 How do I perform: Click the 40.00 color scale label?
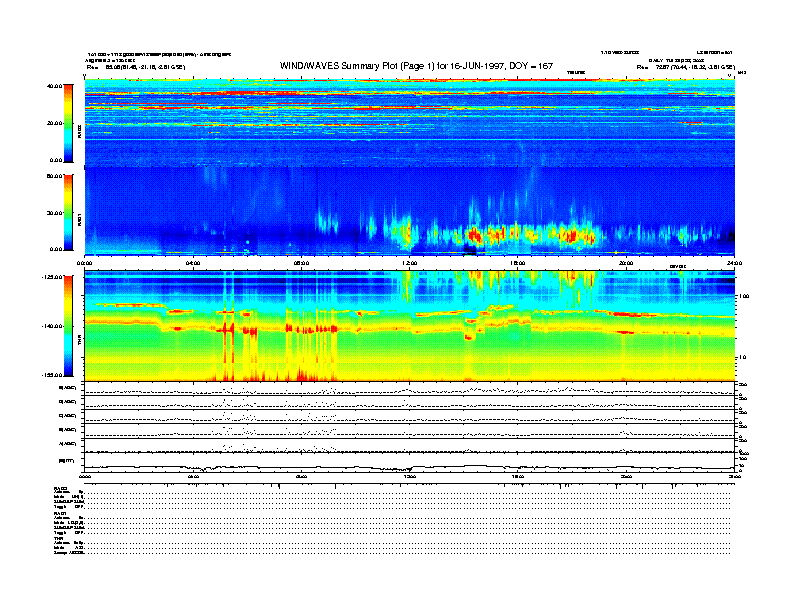point(55,86)
